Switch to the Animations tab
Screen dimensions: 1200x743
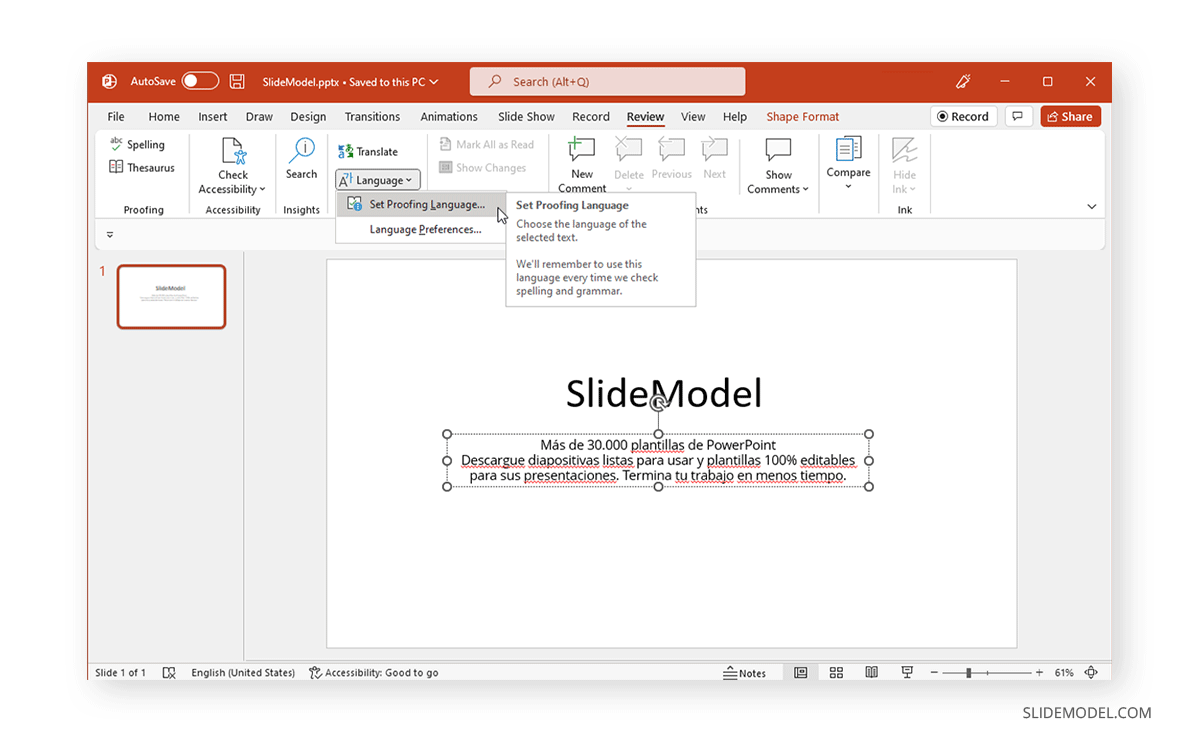pos(449,116)
